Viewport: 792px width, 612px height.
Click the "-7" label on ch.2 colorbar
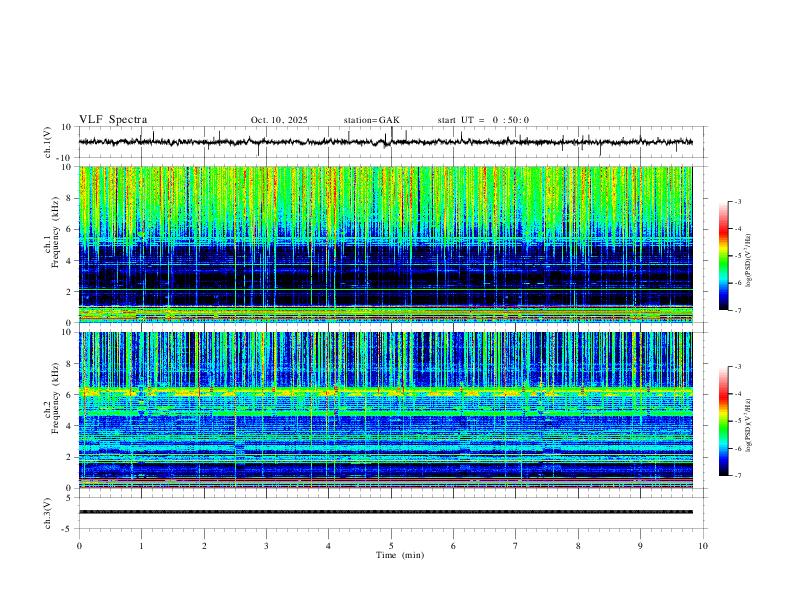click(738, 476)
